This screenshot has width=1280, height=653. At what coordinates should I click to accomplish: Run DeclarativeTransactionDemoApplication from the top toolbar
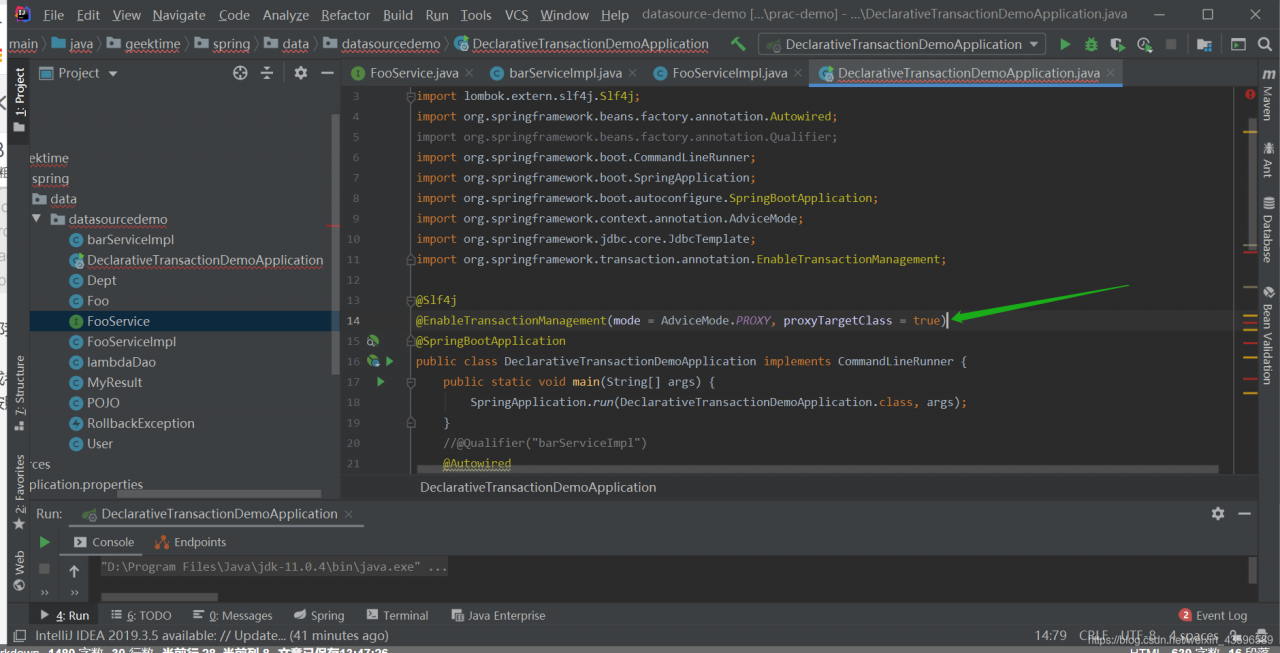point(1065,44)
